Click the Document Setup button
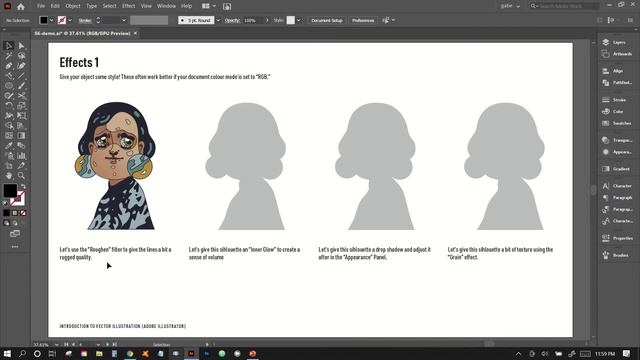The height and width of the screenshot is (360, 640). 327,20
